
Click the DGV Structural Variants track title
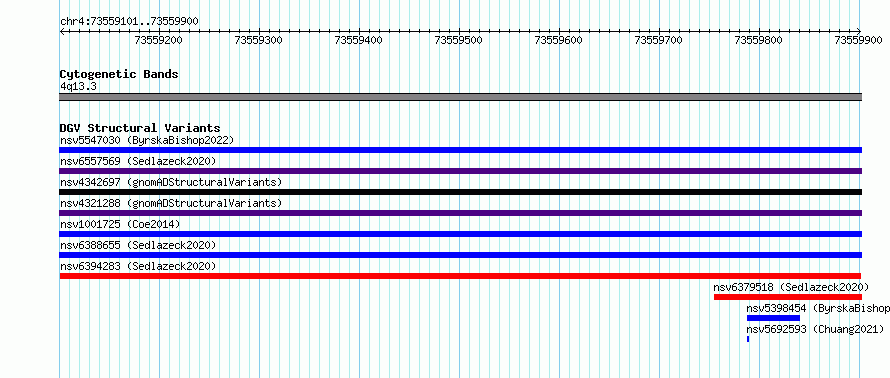(140, 128)
